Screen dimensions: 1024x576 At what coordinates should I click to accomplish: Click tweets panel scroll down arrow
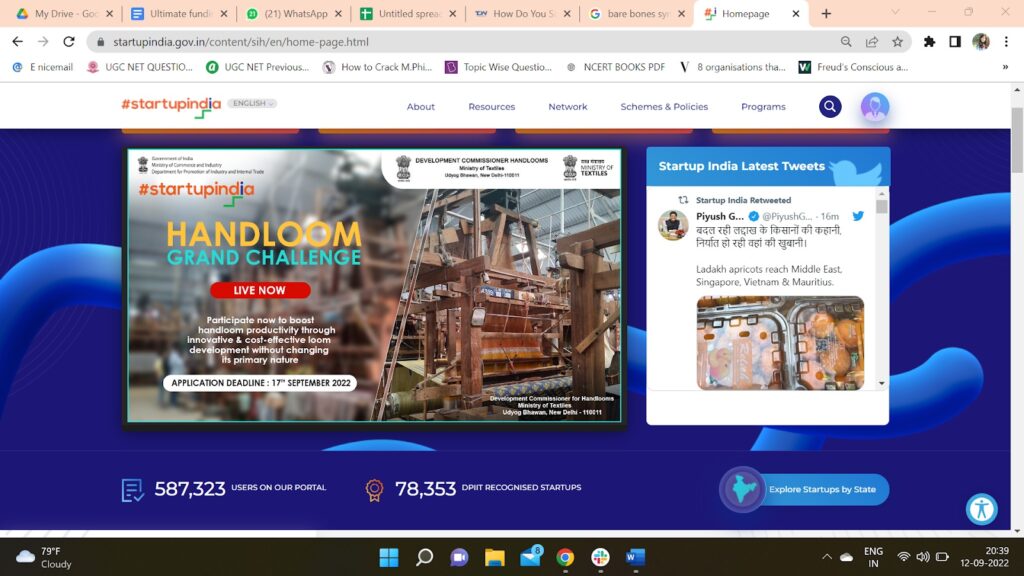click(882, 383)
